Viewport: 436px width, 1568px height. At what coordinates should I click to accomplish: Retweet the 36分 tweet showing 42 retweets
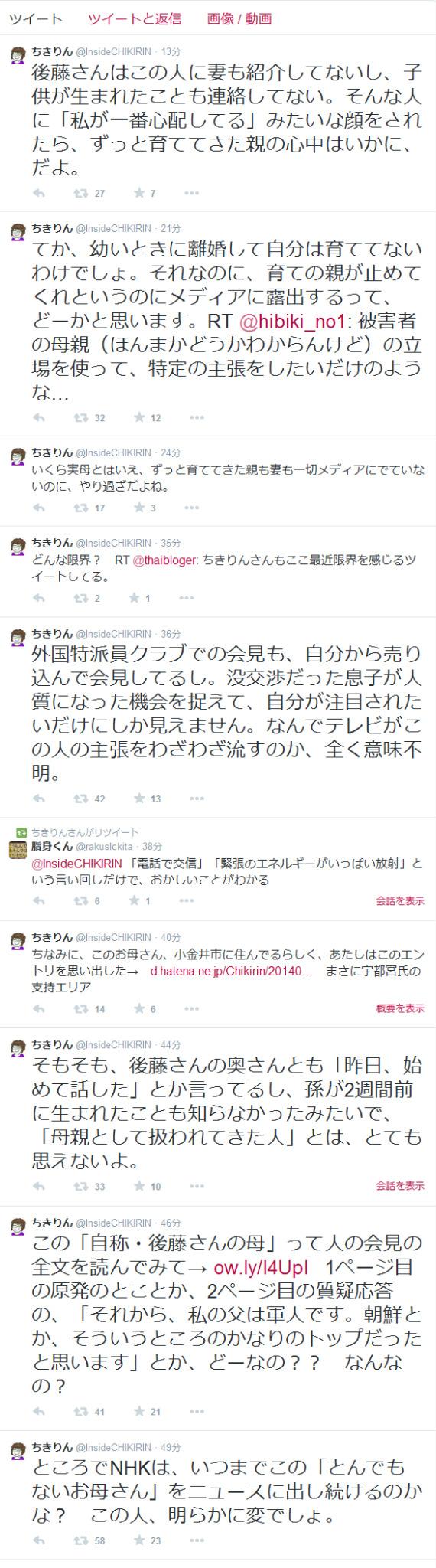point(80,799)
